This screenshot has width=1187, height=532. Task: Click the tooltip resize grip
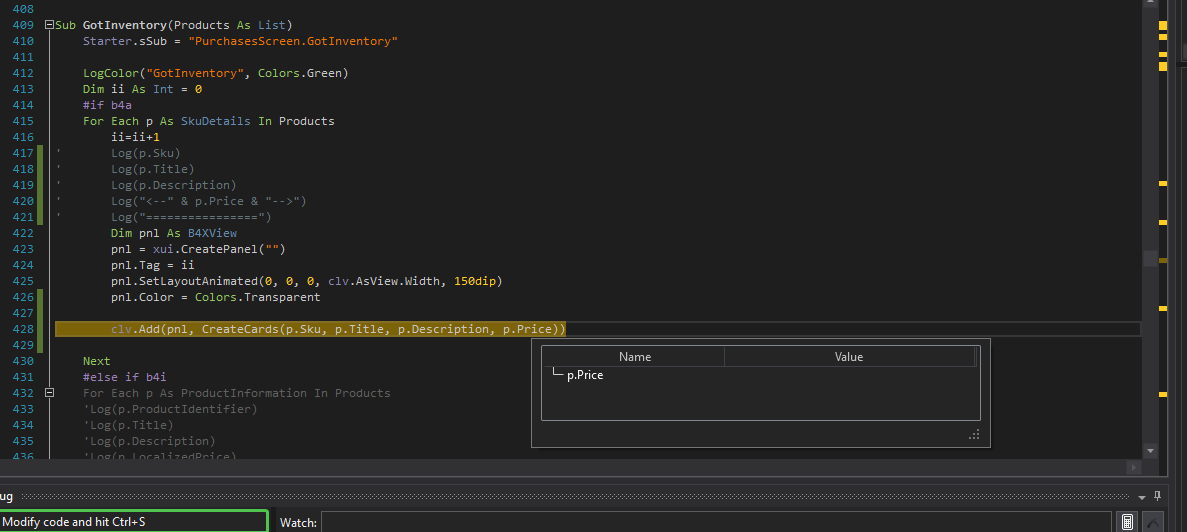[973, 434]
